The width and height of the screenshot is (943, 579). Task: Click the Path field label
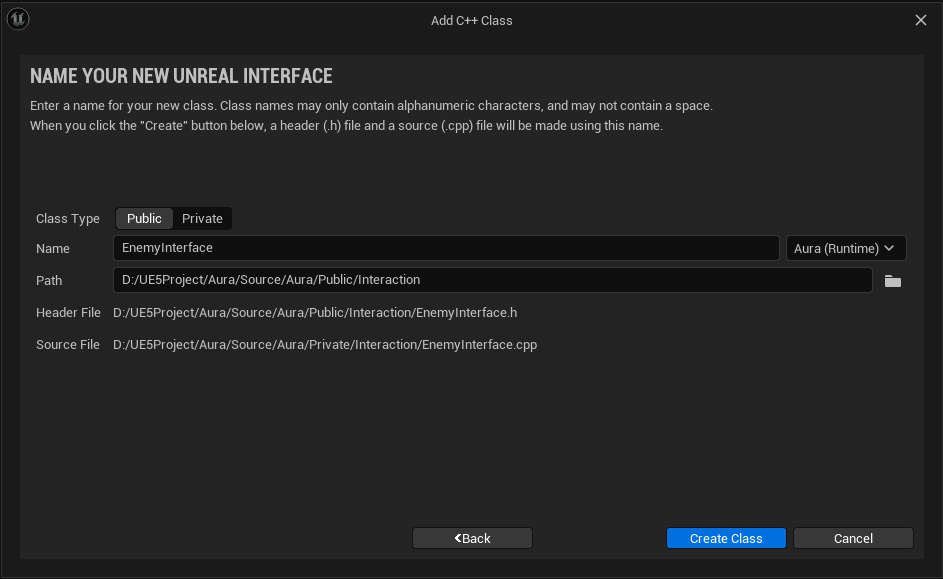click(x=49, y=281)
